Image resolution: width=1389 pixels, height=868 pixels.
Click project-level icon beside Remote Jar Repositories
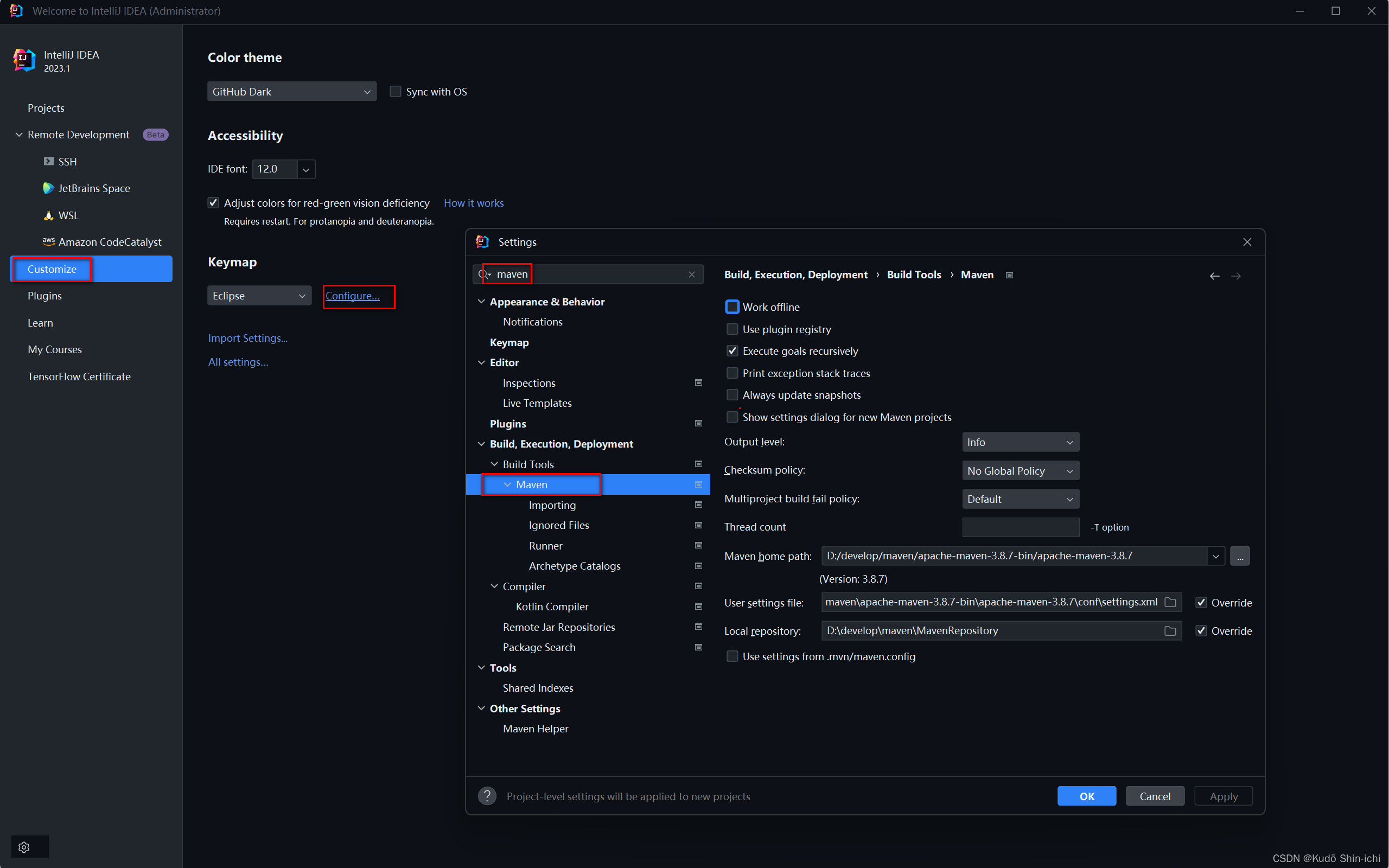698,627
